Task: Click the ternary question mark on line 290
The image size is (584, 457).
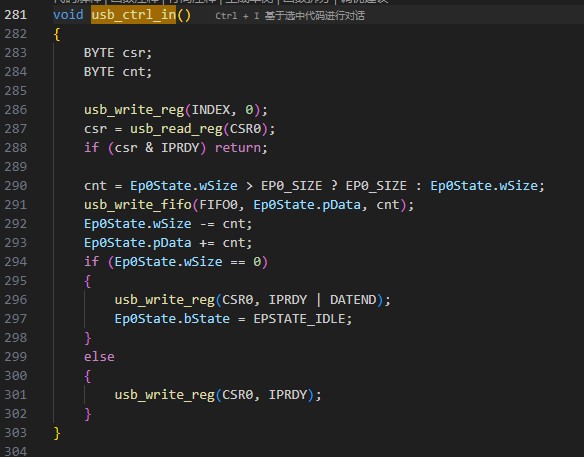Action: (x=334, y=185)
